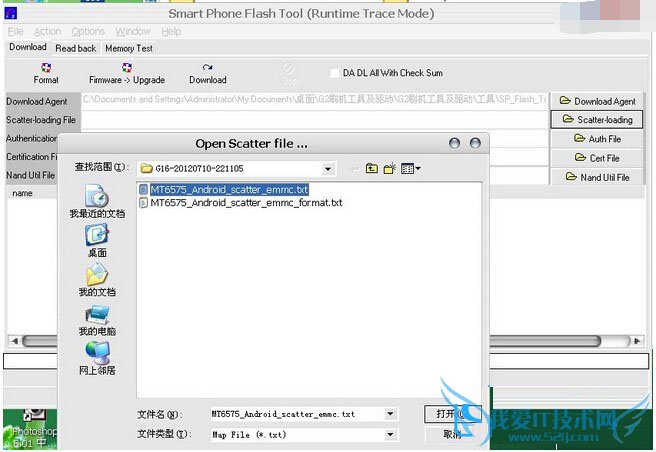Open the Help menu
Image resolution: width=656 pixels, height=452 pixels.
pyautogui.click(x=171, y=31)
